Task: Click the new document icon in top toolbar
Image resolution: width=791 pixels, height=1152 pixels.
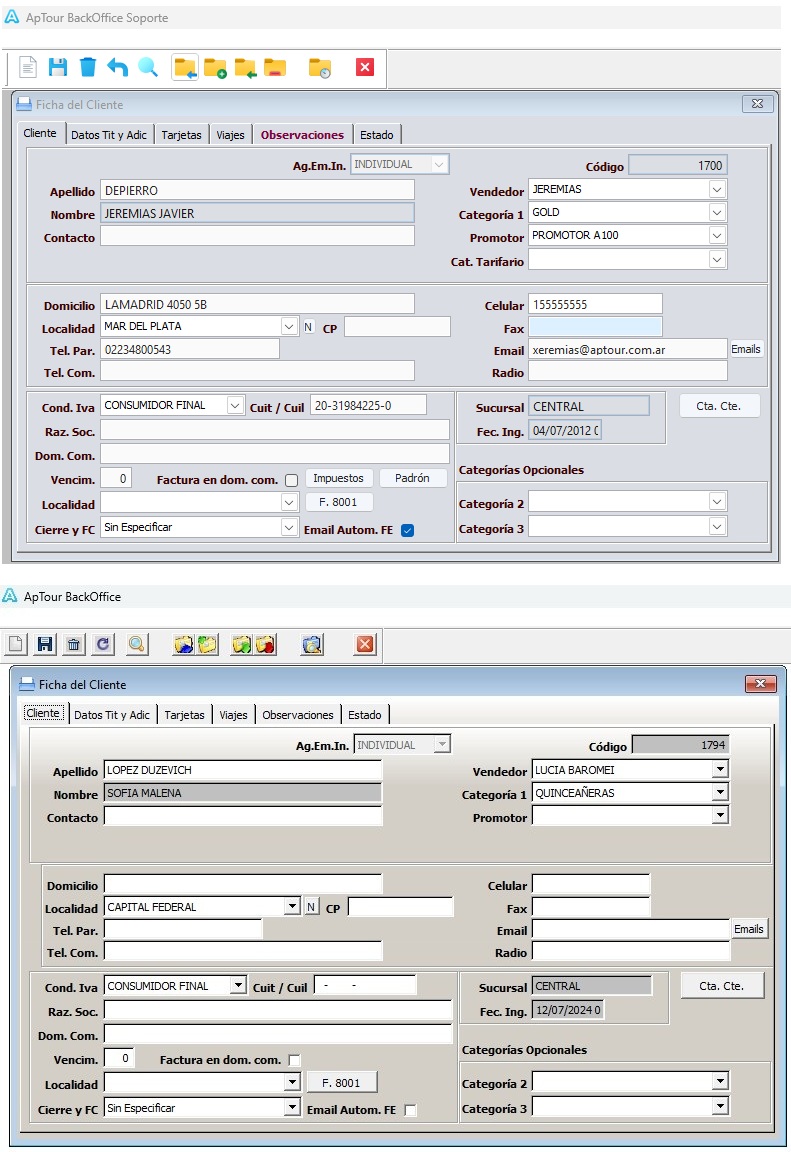Action: (28, 68)
